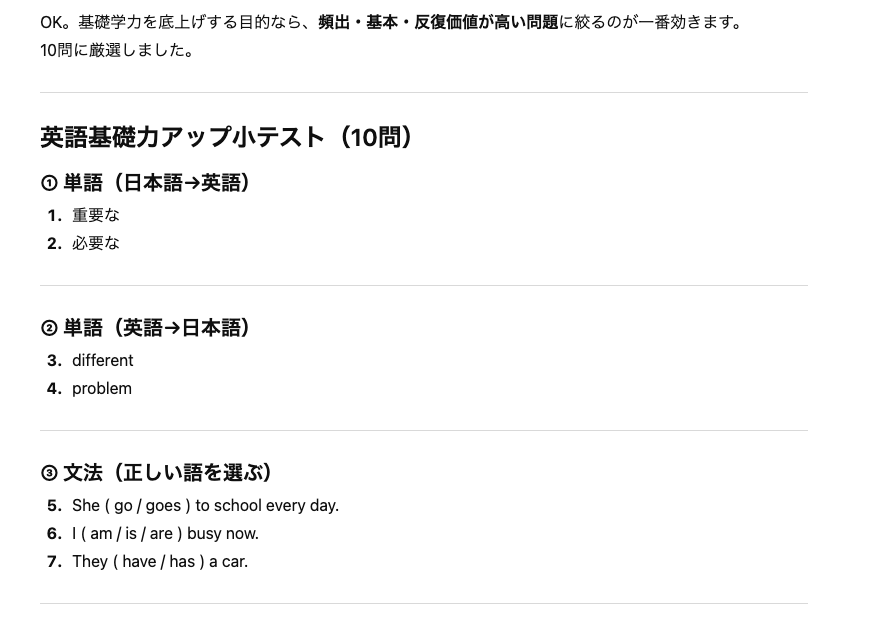The image size is (891, 620).
Task: Choose "go" in the She sentence
Action: tap(123, 506)
